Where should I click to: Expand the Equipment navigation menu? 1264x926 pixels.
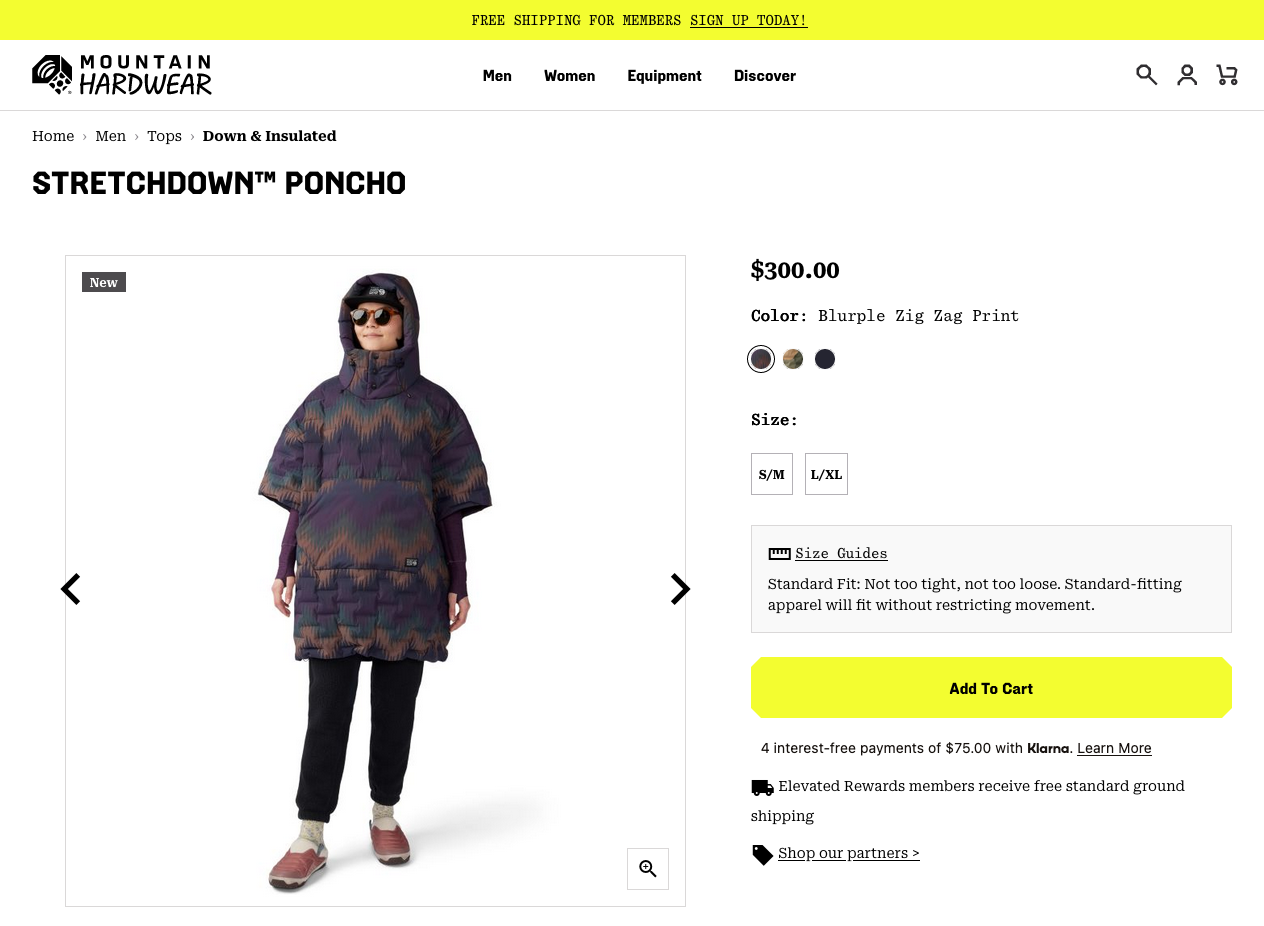(664, 76)
